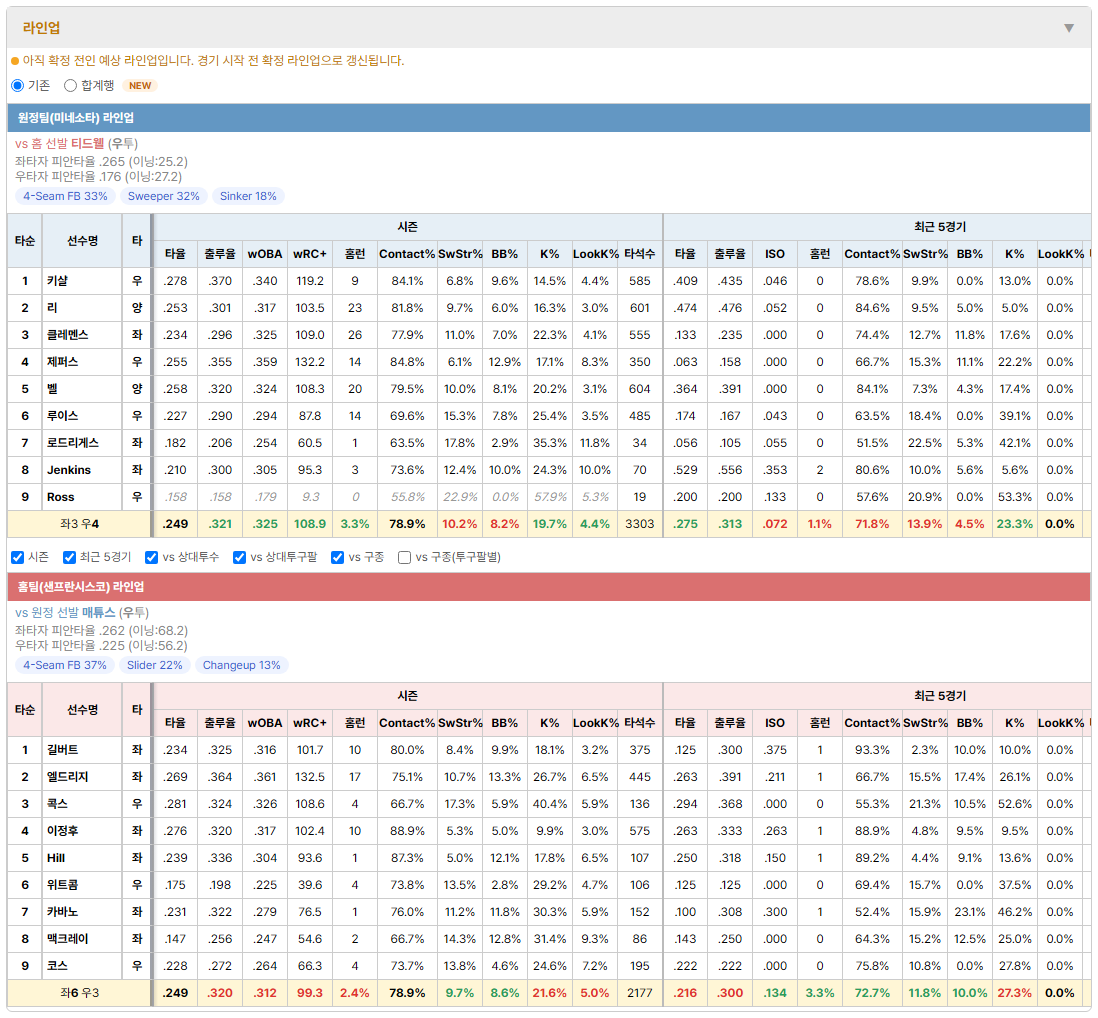Uncheck the 시즌 checkbox

18,557
